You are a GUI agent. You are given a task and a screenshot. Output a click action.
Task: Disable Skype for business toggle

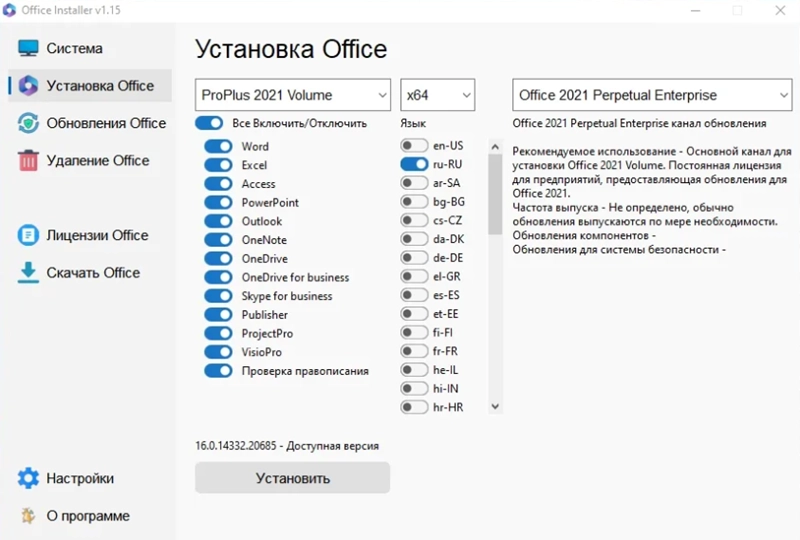click(x=218, y=296)
